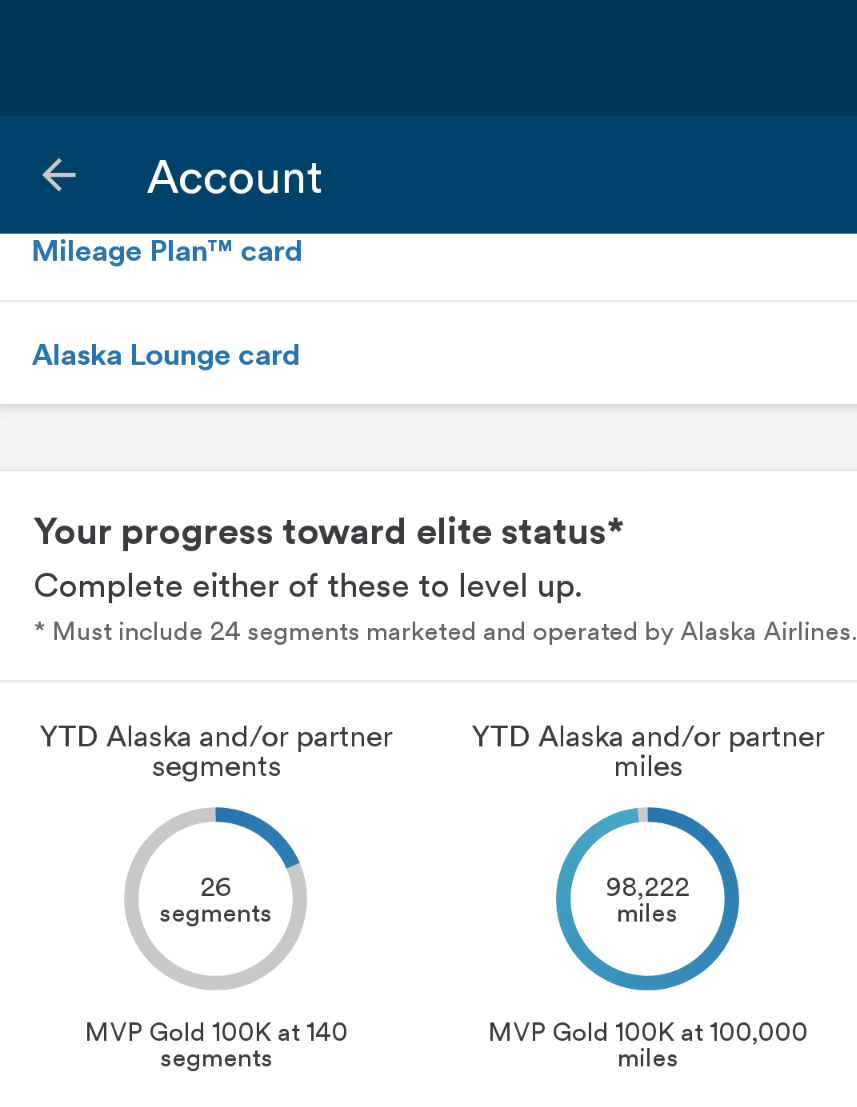The image size is (857, 1107).
Task: Tap the MVP Gold 100K at 140 segments text
Action: tap(216, 1044)
